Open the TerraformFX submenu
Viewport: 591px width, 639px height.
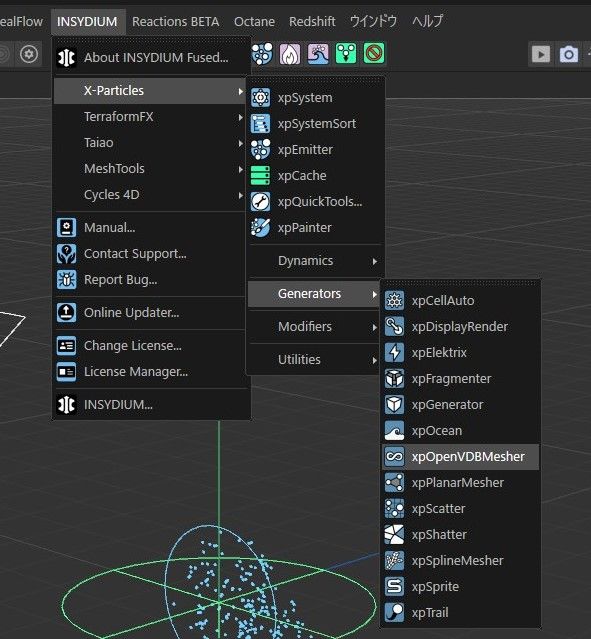click(150, 117)
